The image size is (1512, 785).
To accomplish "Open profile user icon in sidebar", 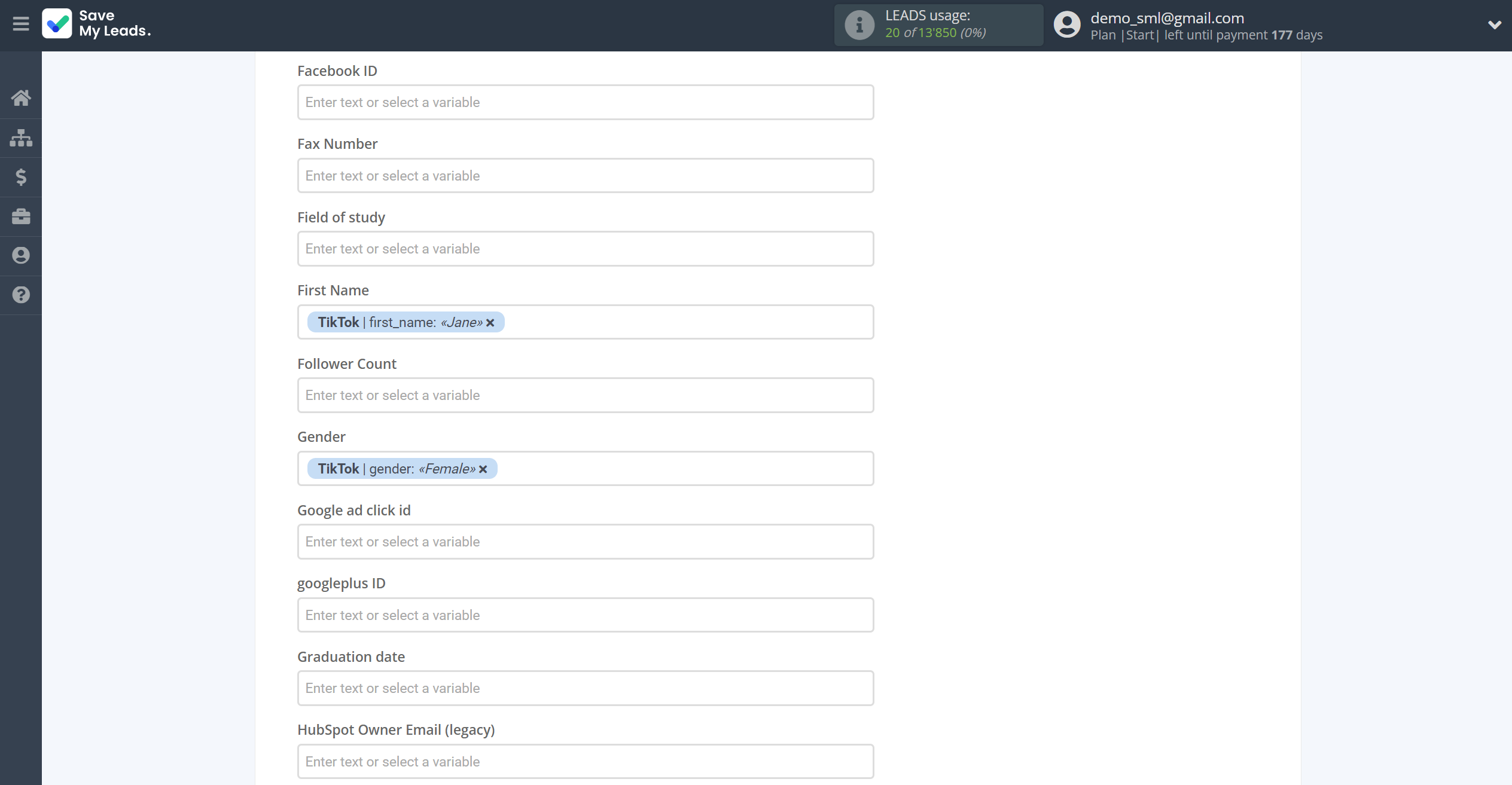I will coord(21,255).
